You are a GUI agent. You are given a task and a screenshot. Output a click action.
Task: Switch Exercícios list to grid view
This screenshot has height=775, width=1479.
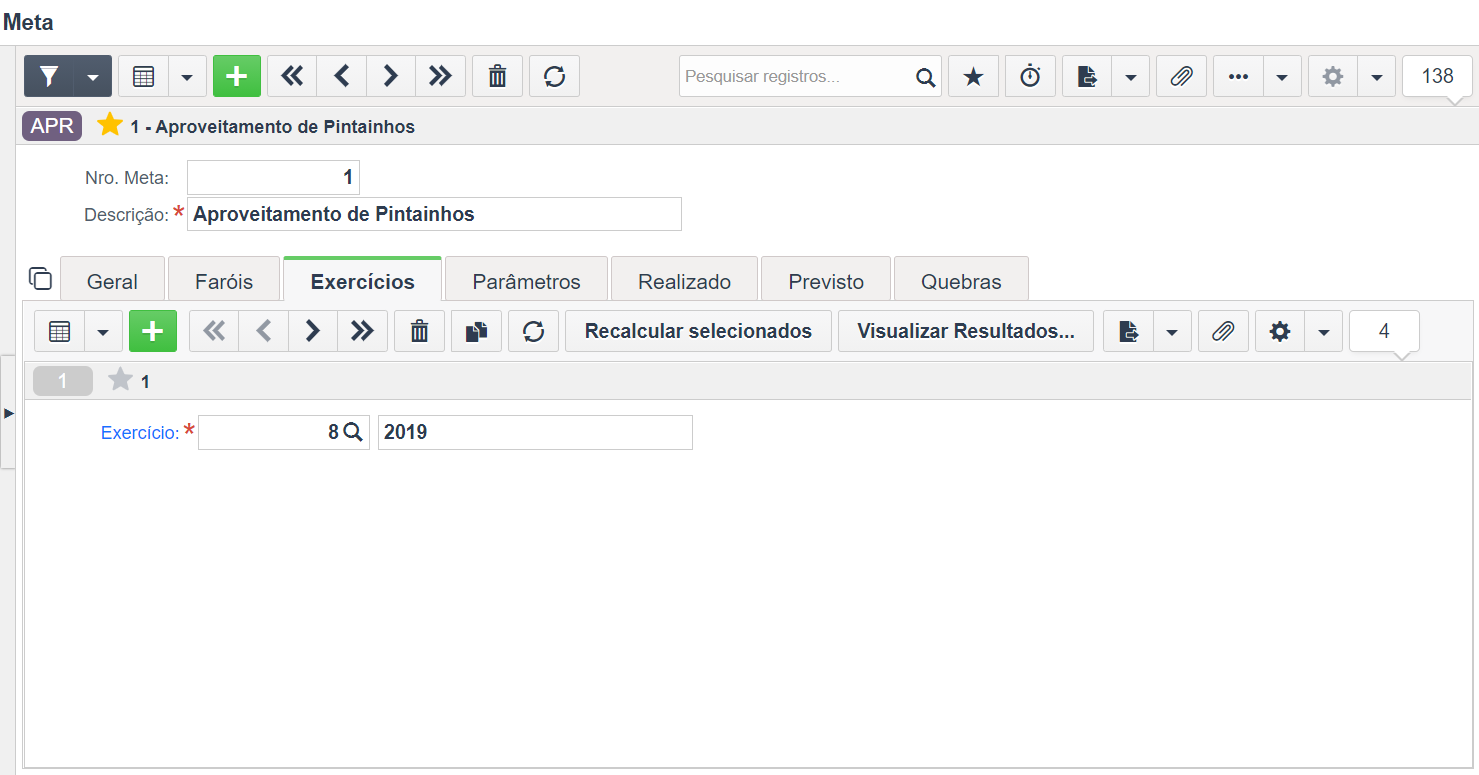(59, 331)
